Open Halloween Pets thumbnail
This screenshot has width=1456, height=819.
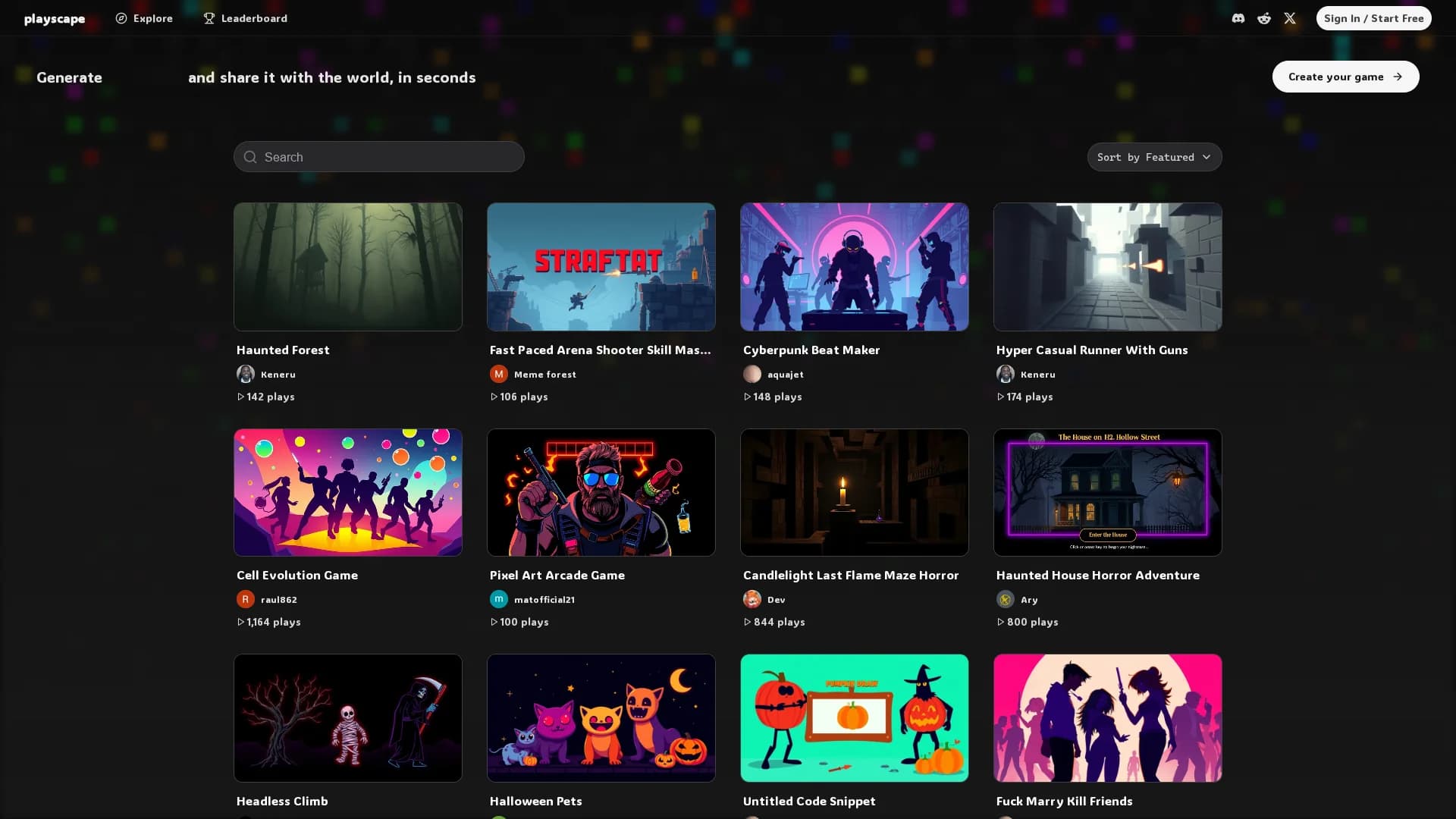tap(601, 718)
